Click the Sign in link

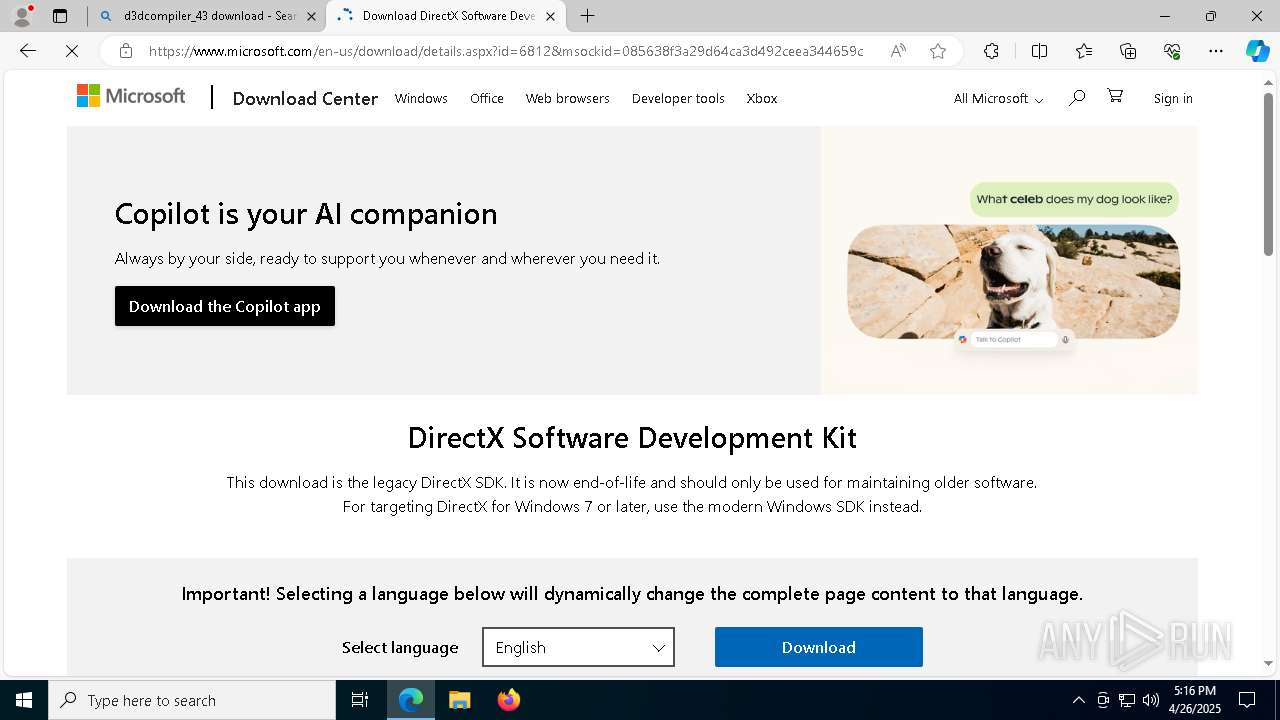(x=1173, y=98)
